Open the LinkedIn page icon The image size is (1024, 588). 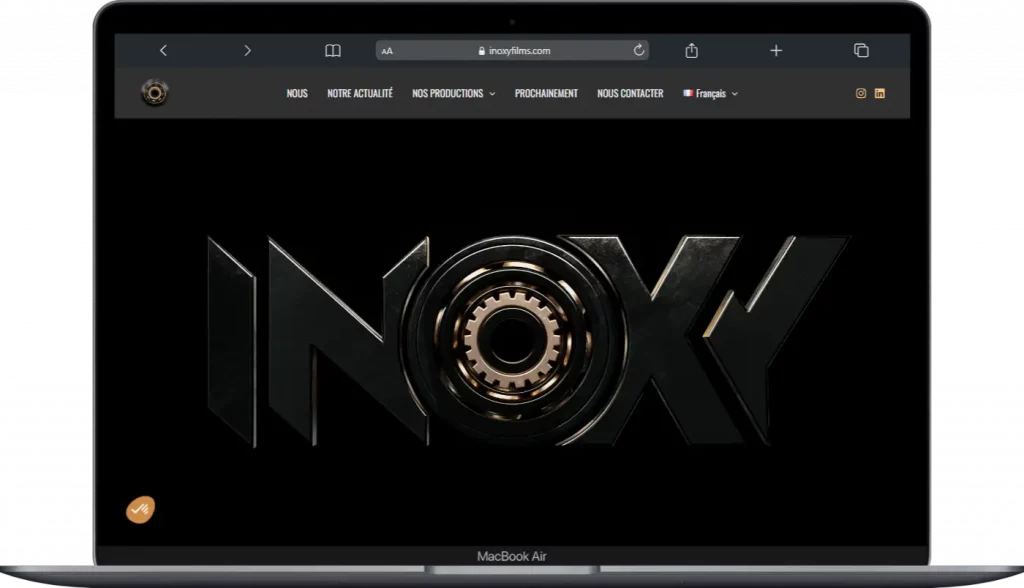coord(880,93)
